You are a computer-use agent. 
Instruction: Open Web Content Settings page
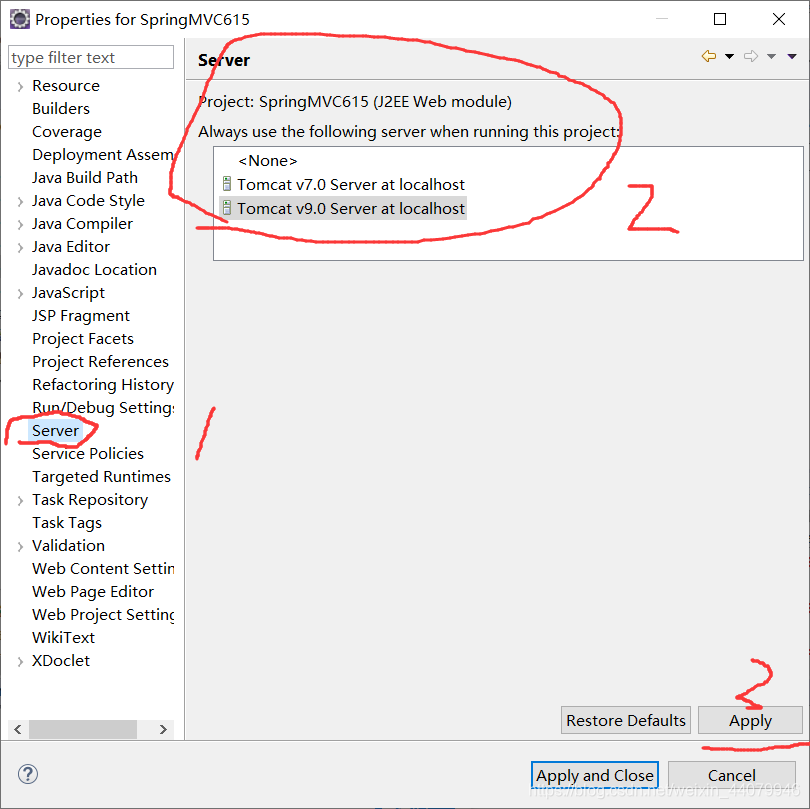103,568
